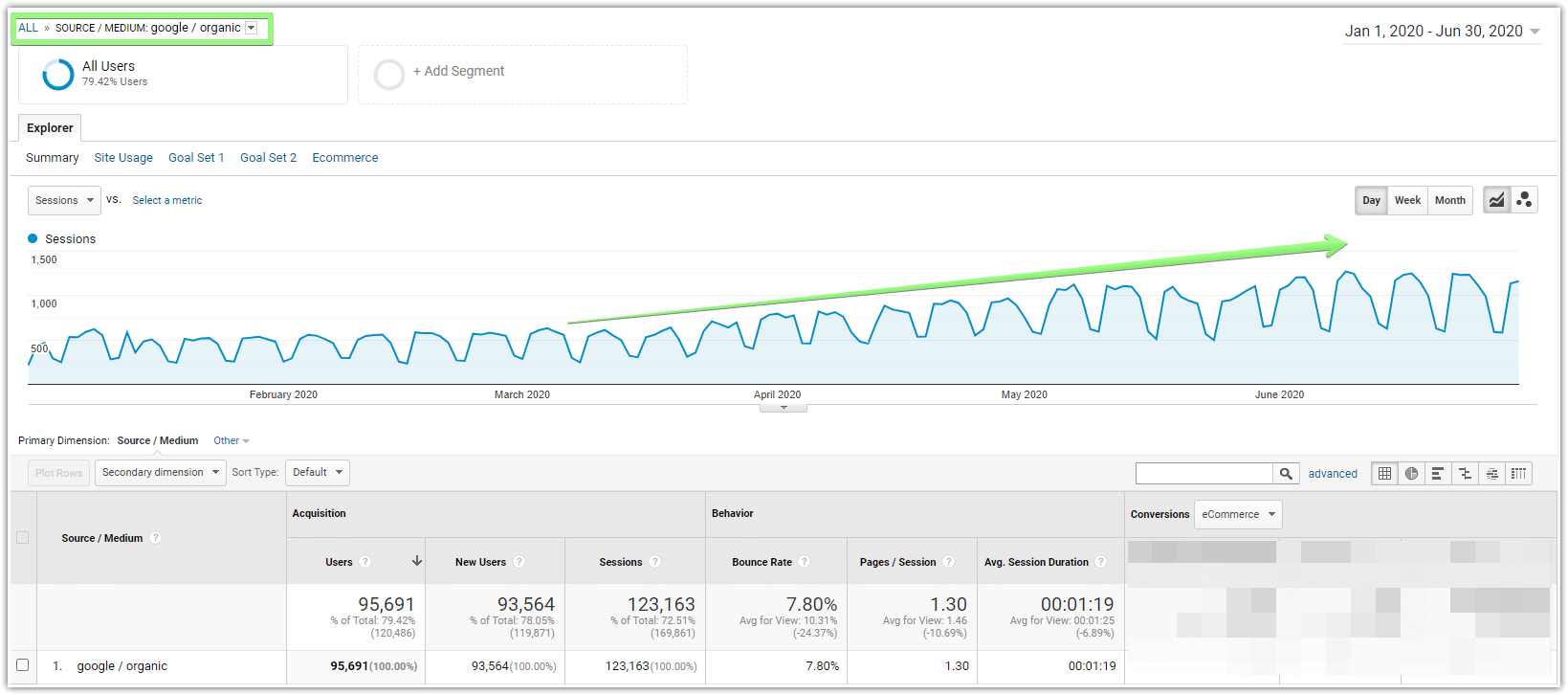
Task: Select pivot table view icon
Action: point(1518,474)
